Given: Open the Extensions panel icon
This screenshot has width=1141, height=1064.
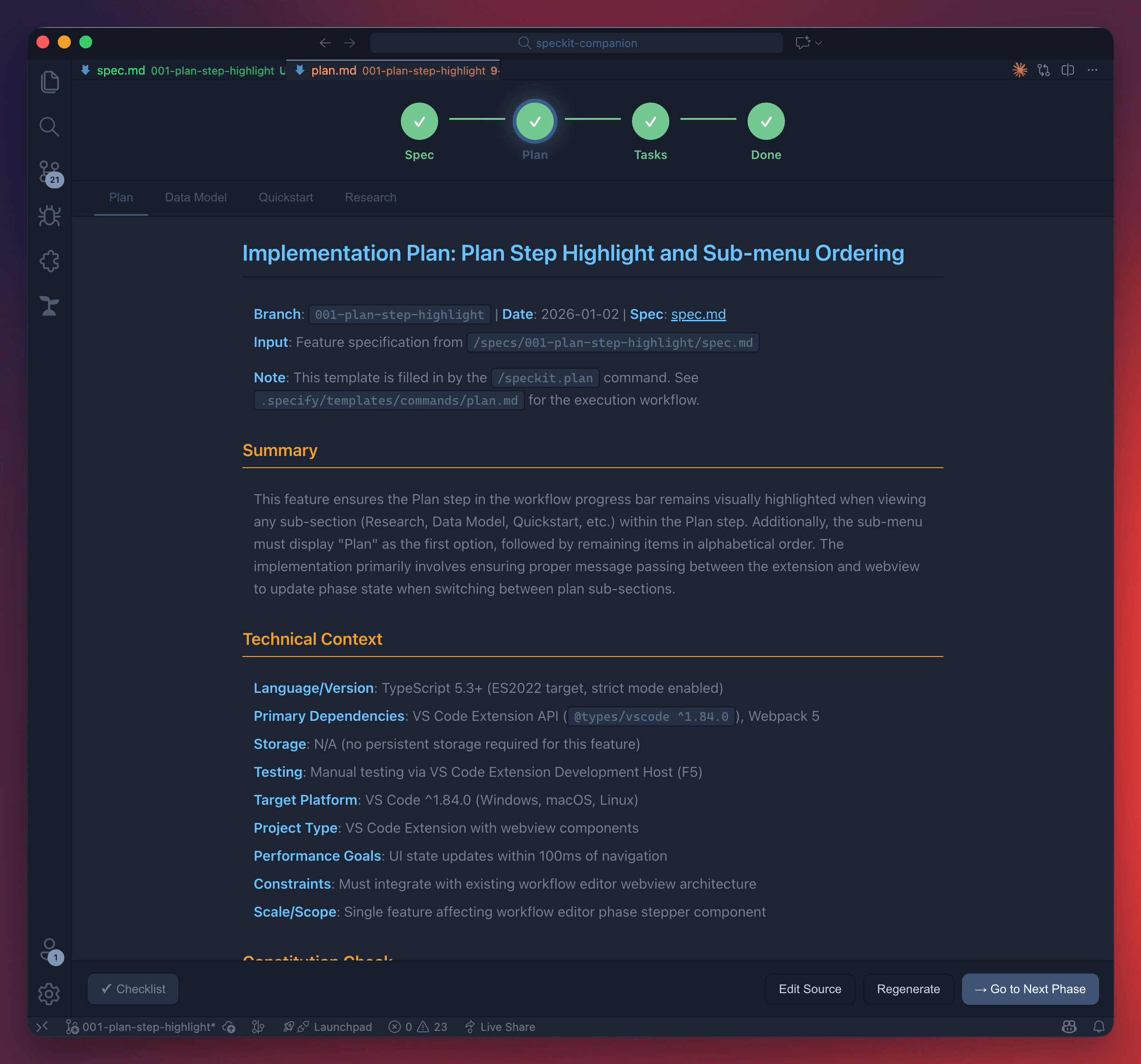Looking at the screenshot, I should tap(49, 261).
